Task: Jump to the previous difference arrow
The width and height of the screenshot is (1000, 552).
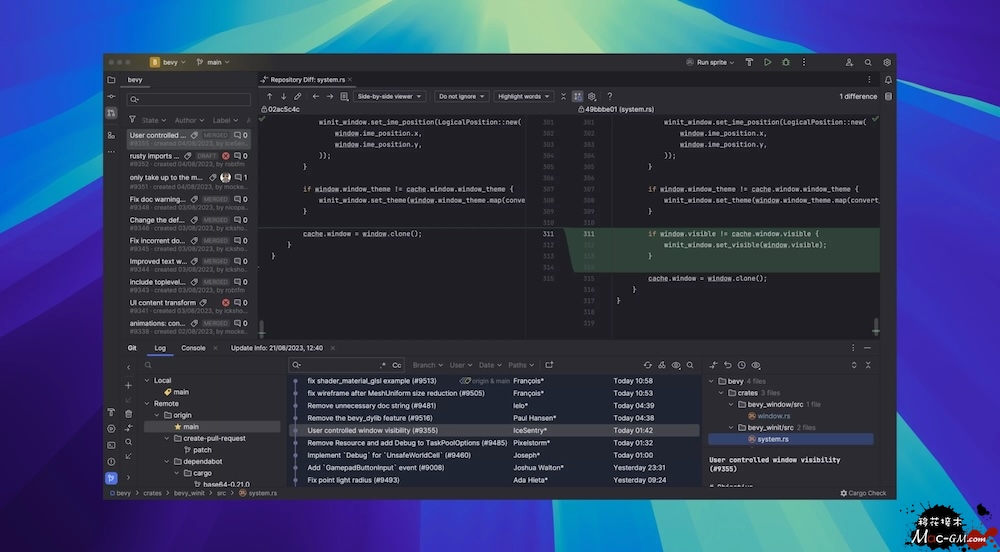Action: click(x=269, y=97)
